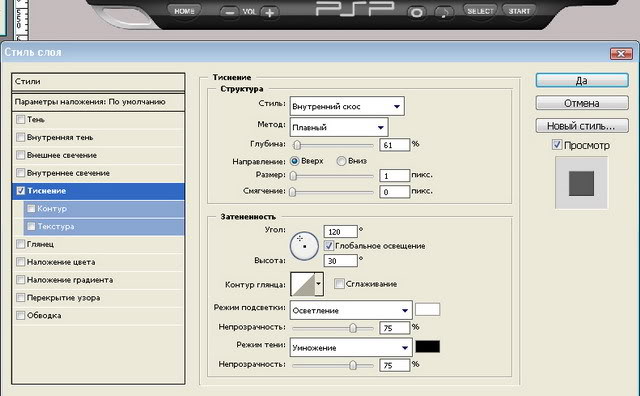Click the Глубина slider handle
640x396 pixels.
tap(297, 145)
